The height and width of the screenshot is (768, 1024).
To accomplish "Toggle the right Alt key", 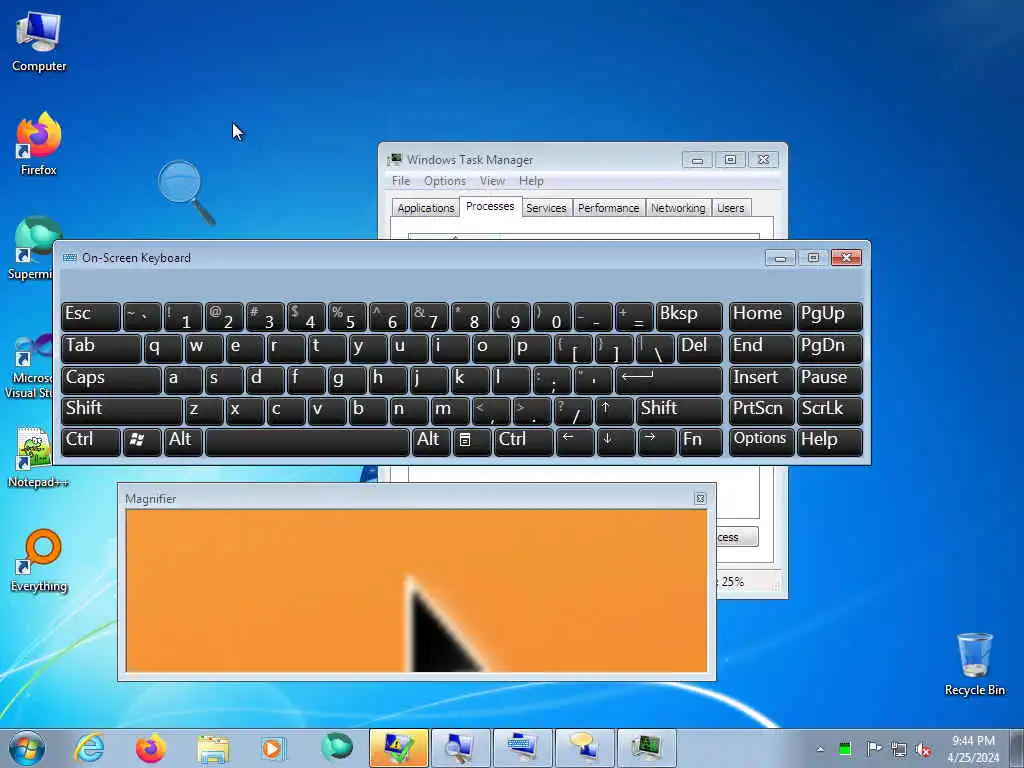I will [430, 442].
